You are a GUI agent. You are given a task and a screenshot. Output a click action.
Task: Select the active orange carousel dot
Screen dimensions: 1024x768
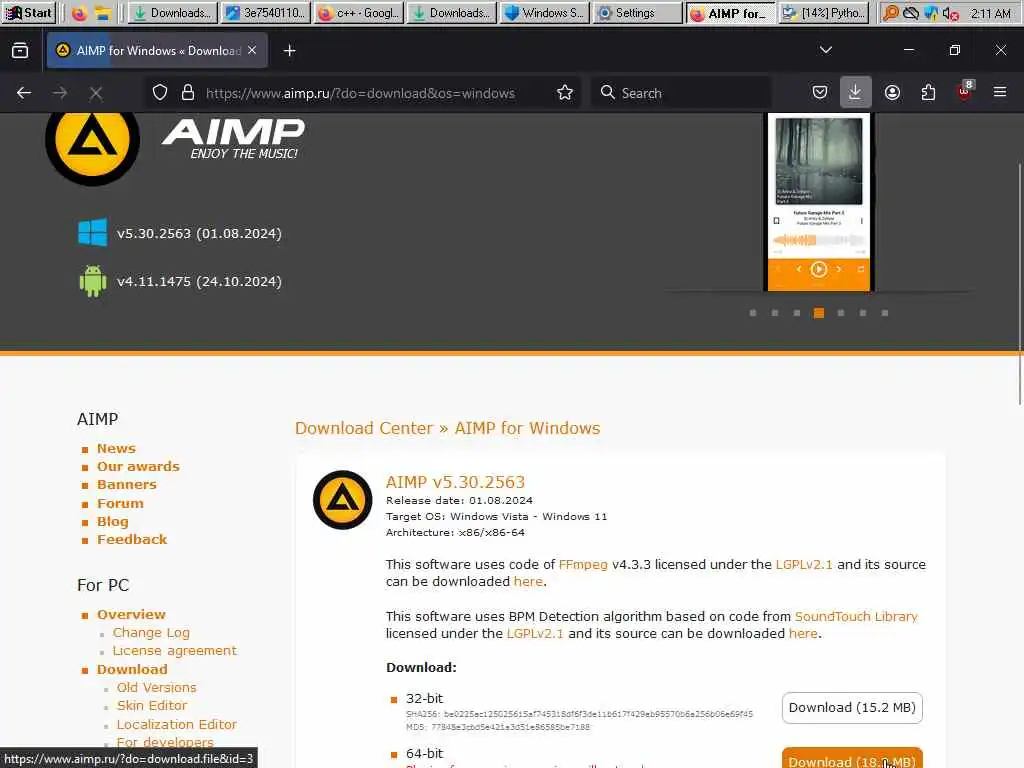(x=819, y=313)
